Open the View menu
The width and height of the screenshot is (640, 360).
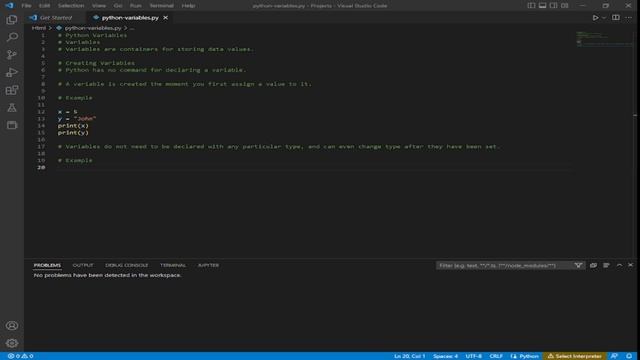[x=99, y=6]
